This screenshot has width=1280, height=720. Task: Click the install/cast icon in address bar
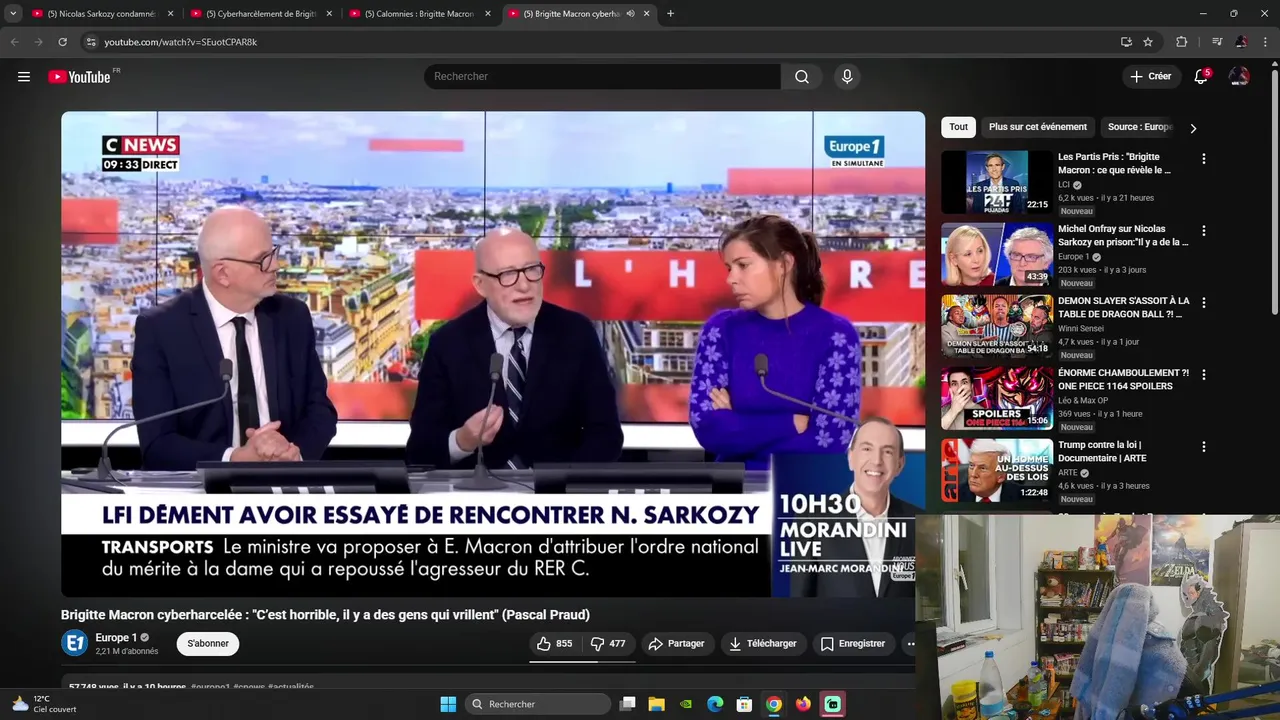point(1126,42)
